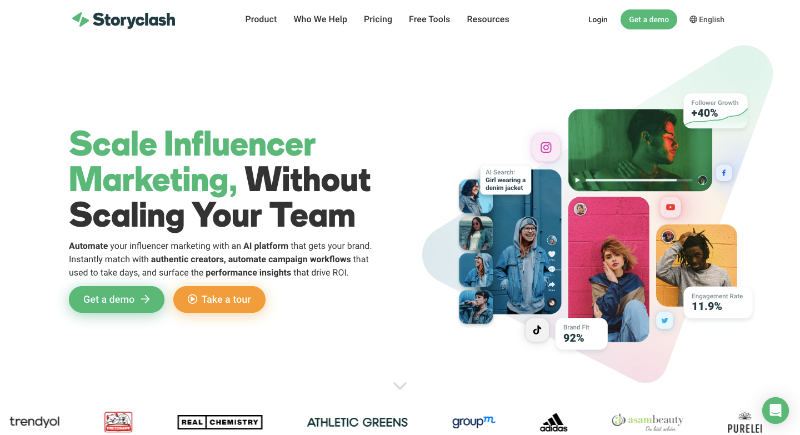This screenshot has width=800, height=435.
Task: Open the chat widget bubble
Action: click(775, 410)
